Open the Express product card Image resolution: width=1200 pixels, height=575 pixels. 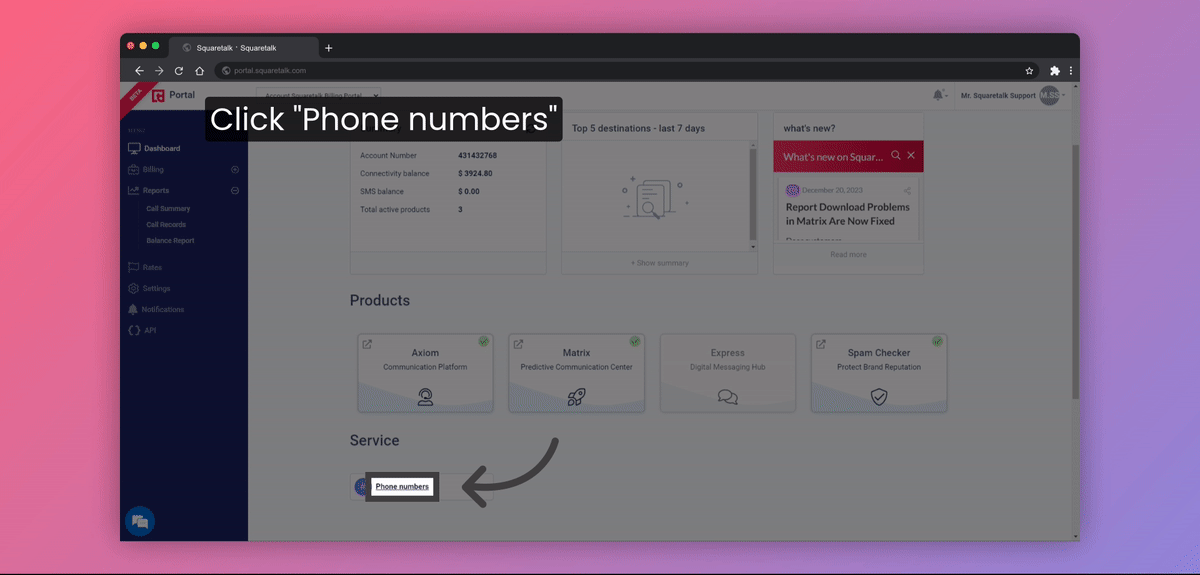[x=728, y=373]
